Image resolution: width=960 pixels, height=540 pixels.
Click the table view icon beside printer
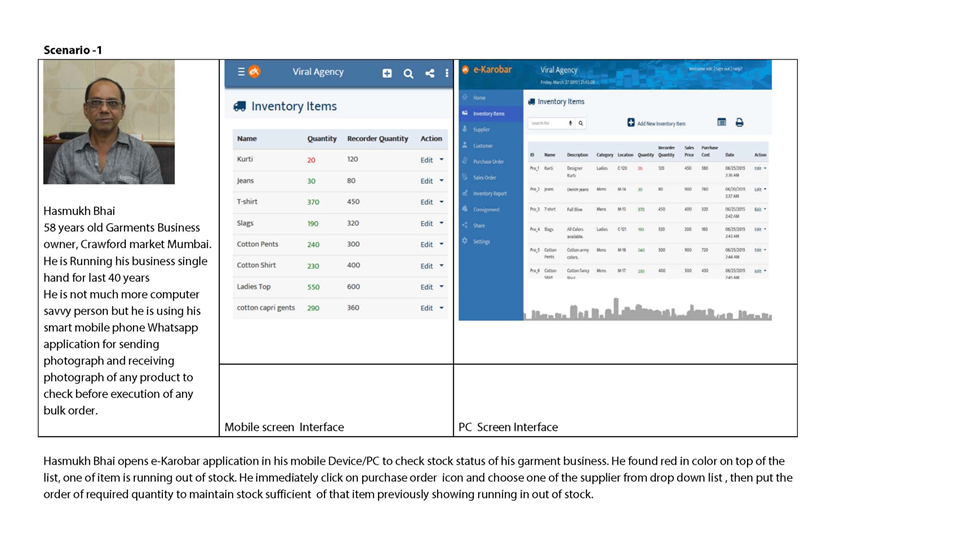721,123
